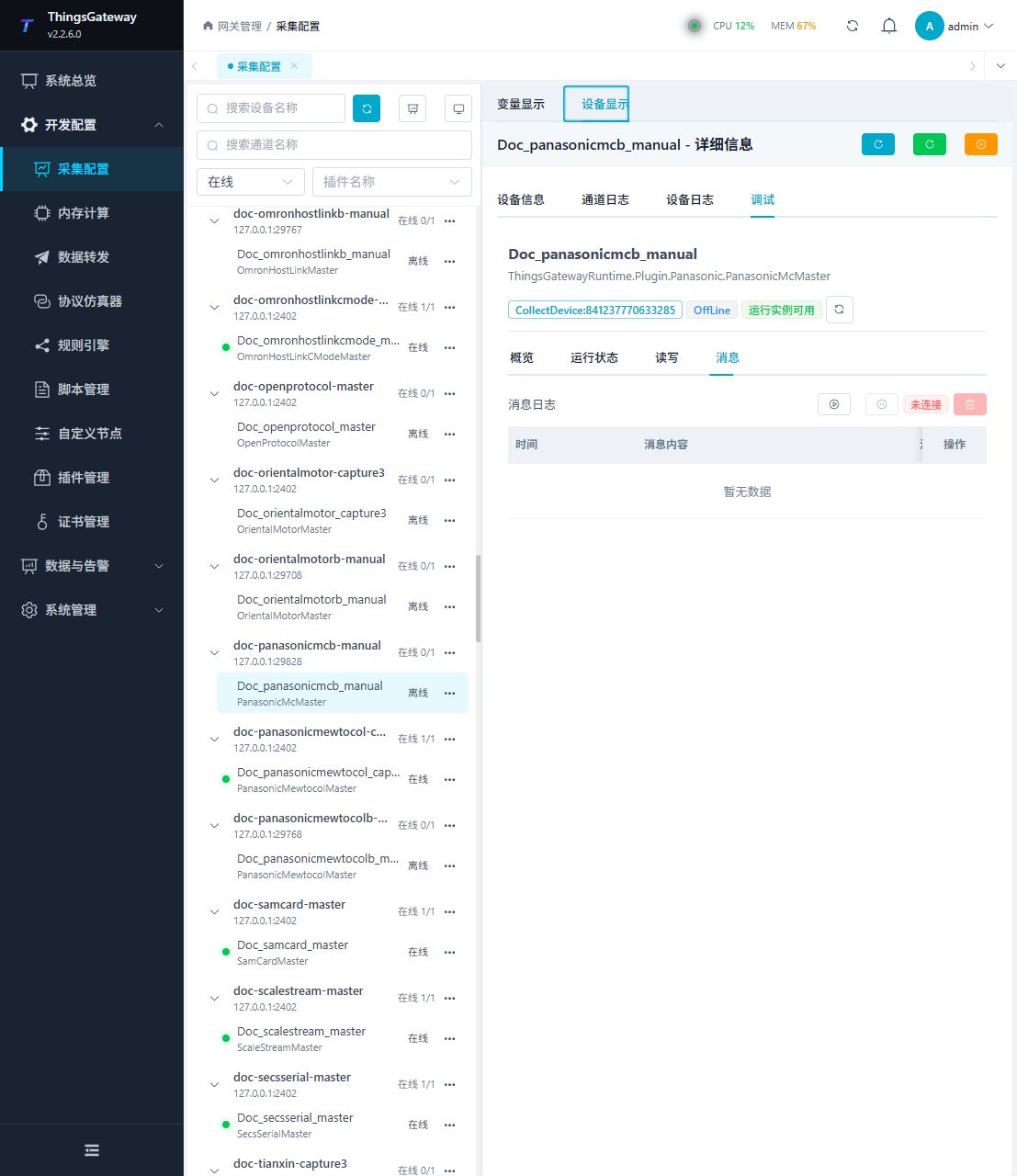Collapse the sidebar with the bottom menu icon
This screenshot has width=1017, height=1176.
92,1150
